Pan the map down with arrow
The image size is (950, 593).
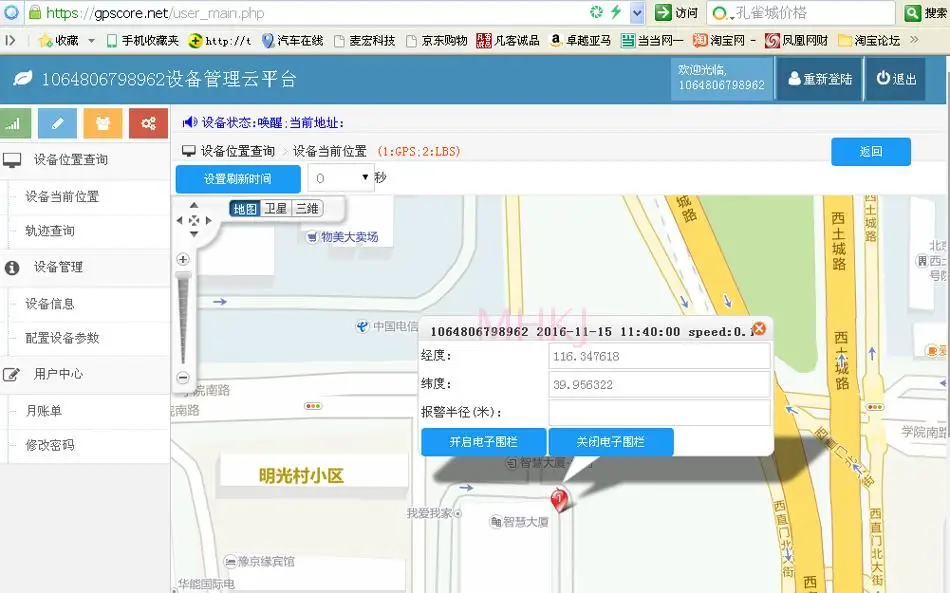click(194, 234)
